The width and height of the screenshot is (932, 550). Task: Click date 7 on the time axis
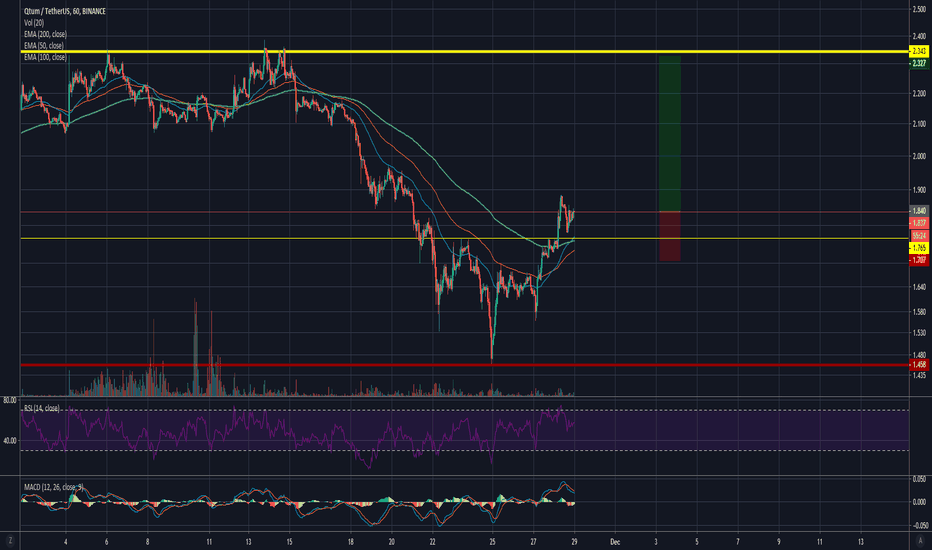point(738,542)
